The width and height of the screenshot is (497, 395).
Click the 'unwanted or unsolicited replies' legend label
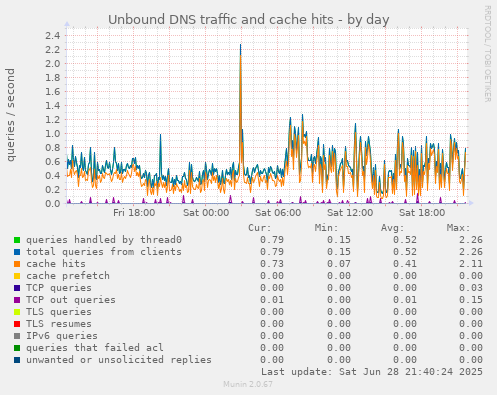tap(119, 360)
